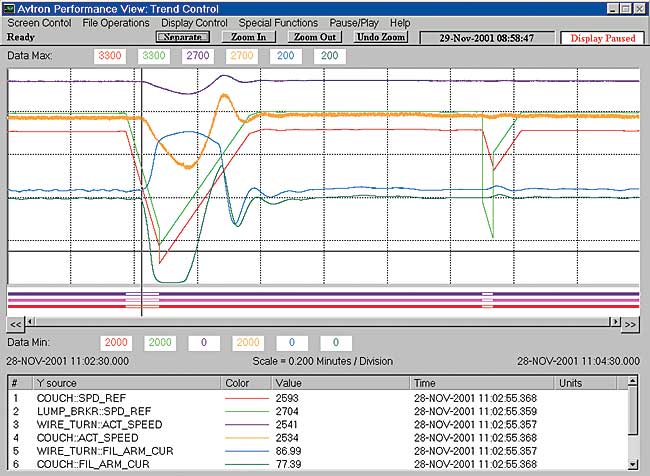Open the Screen Contol menu

pos(39,23)
